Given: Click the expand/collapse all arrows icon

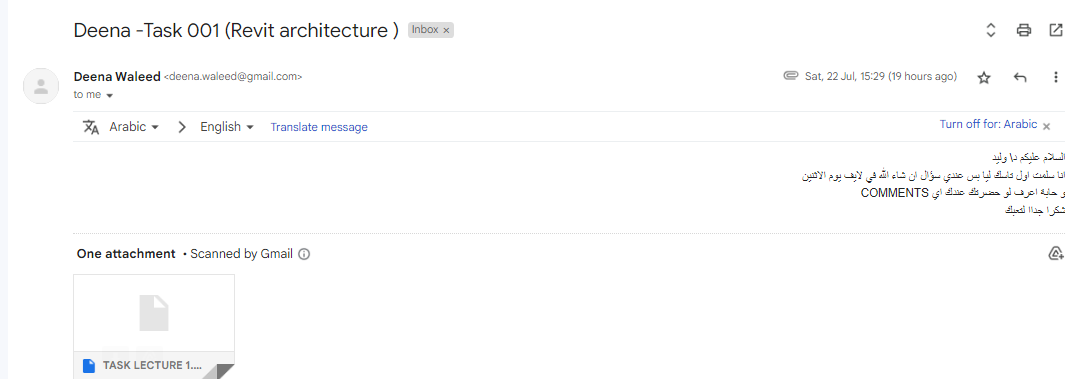Looking at the screenshot, I should point(991,30).
